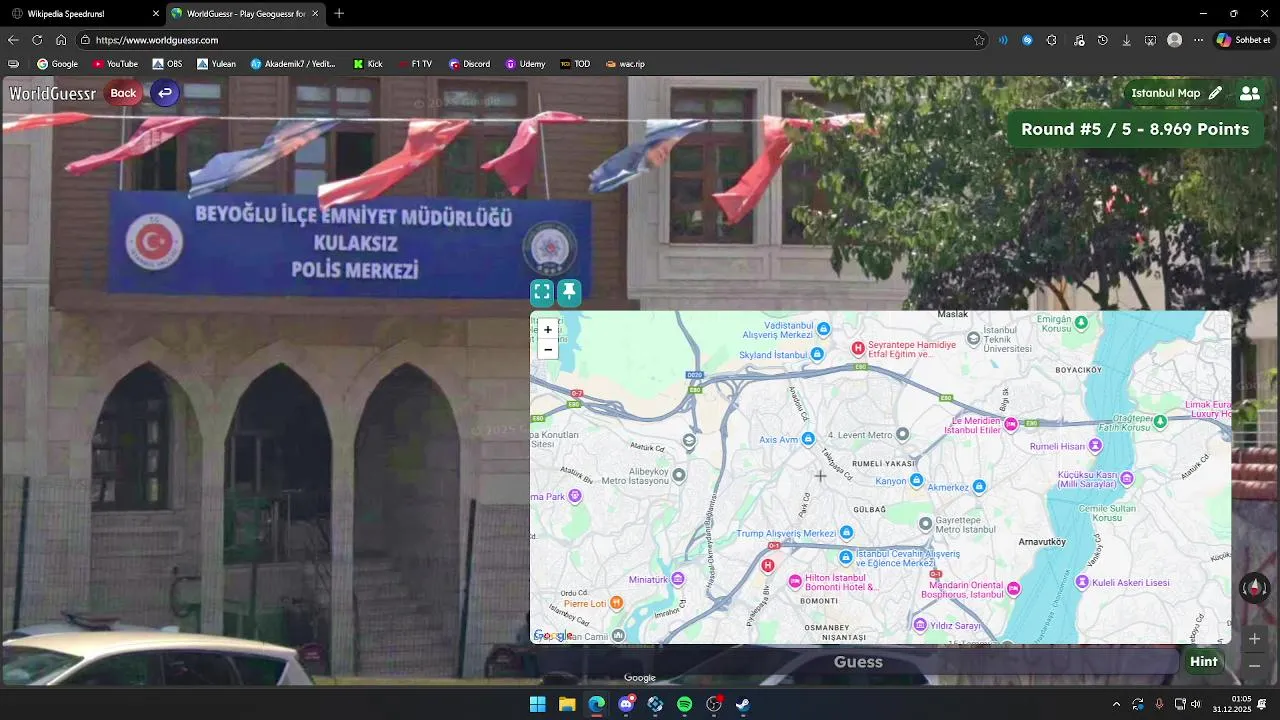Image resolution: width=1280 pixels, height=720 pixels.
Task: Click the Akmerkez shopping marker
Action: coord(979,487)
